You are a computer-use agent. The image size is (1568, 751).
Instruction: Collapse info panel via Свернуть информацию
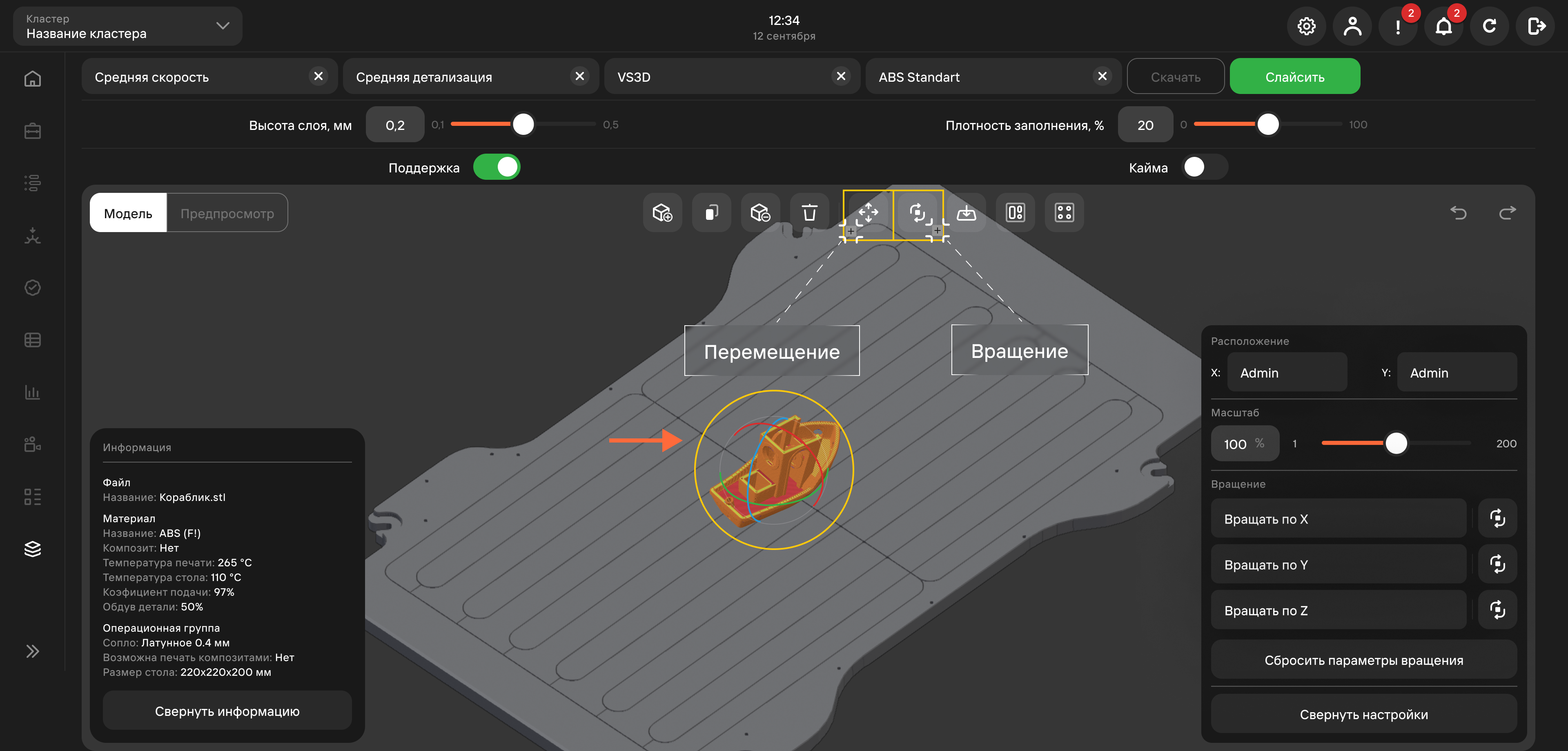(x=227, y=711)
